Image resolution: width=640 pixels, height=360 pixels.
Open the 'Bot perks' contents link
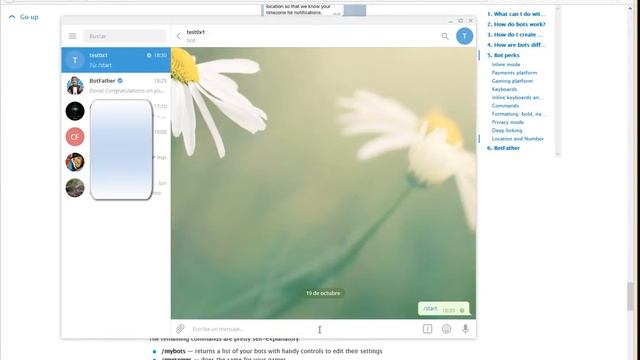tap(503, 55)
